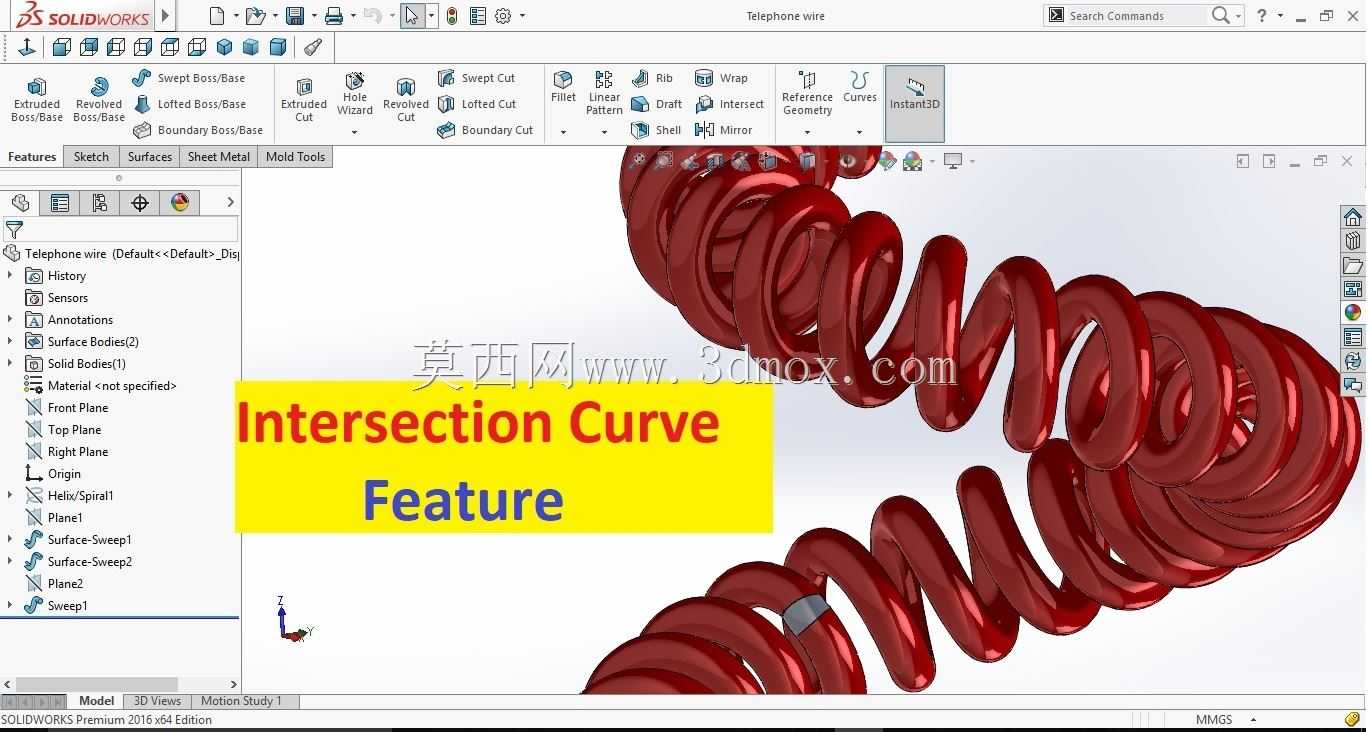Open SOLIDWORKS Resources home icon in task pane
The height and width of the screenshot is (732, 1368).
pyautogui.click(x=1353, y=217)
